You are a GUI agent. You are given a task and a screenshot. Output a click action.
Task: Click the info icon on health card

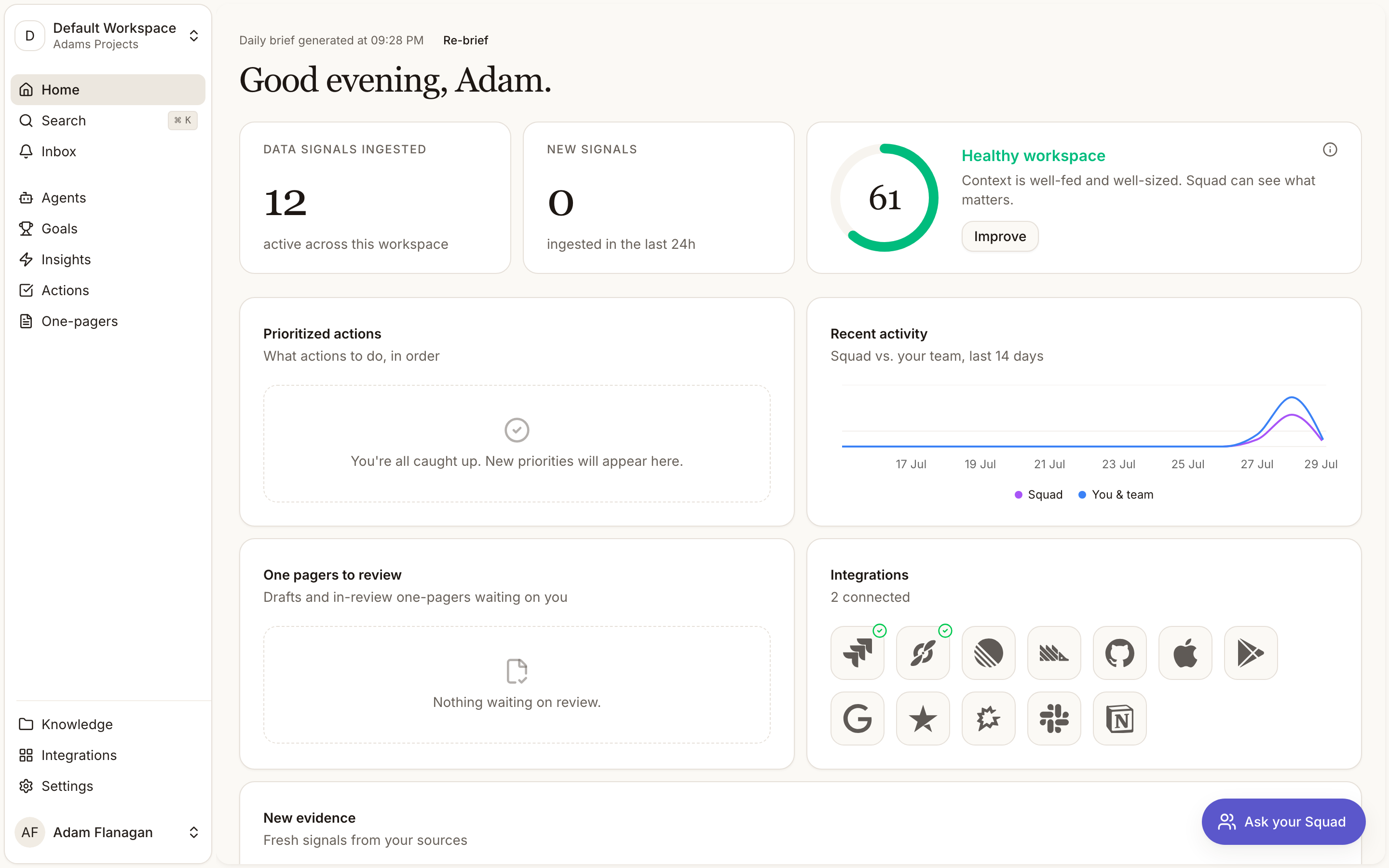tap(1330, 149)
